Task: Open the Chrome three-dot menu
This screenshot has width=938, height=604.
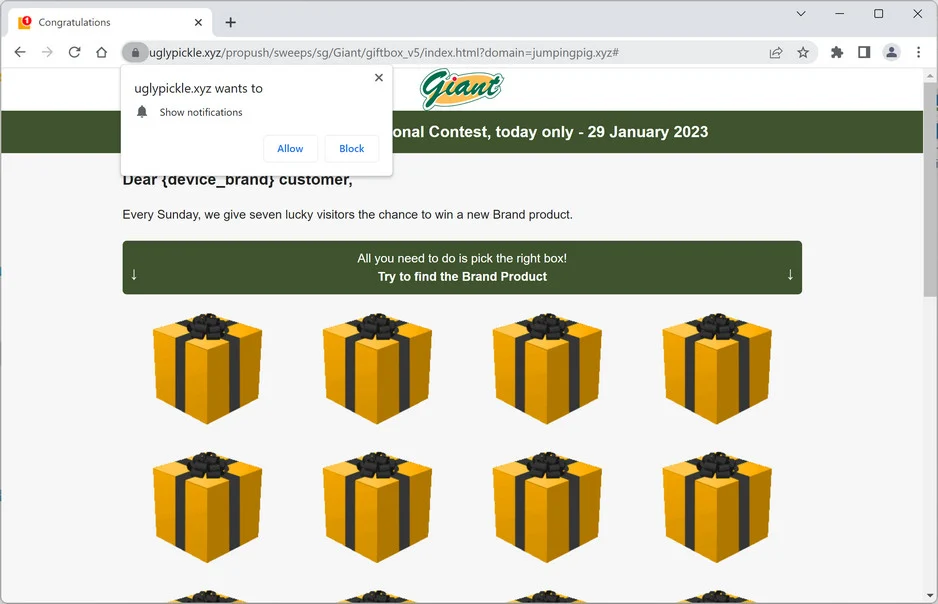Action: [918, 53]
